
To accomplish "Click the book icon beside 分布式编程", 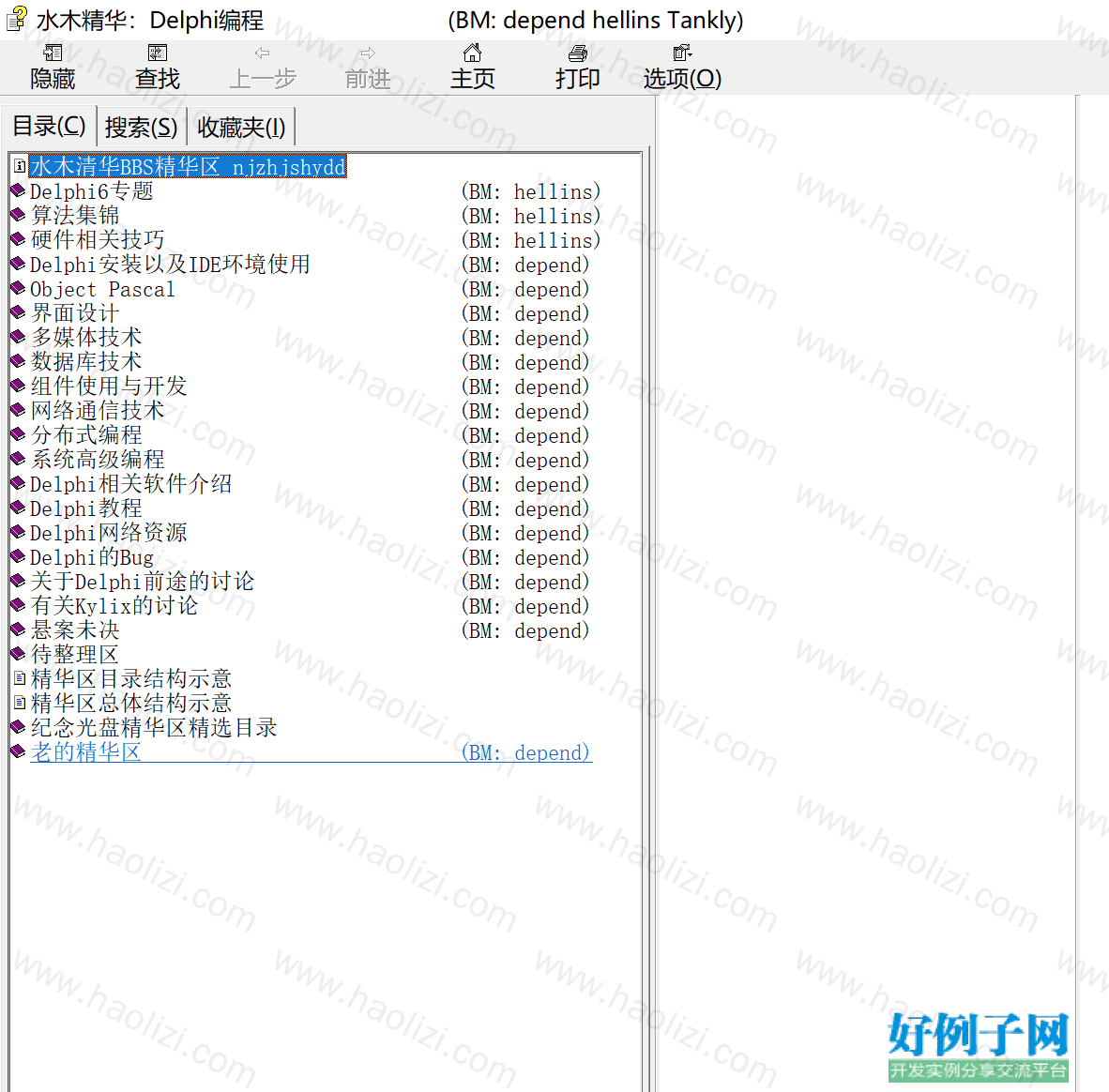I will click(19, 434).
